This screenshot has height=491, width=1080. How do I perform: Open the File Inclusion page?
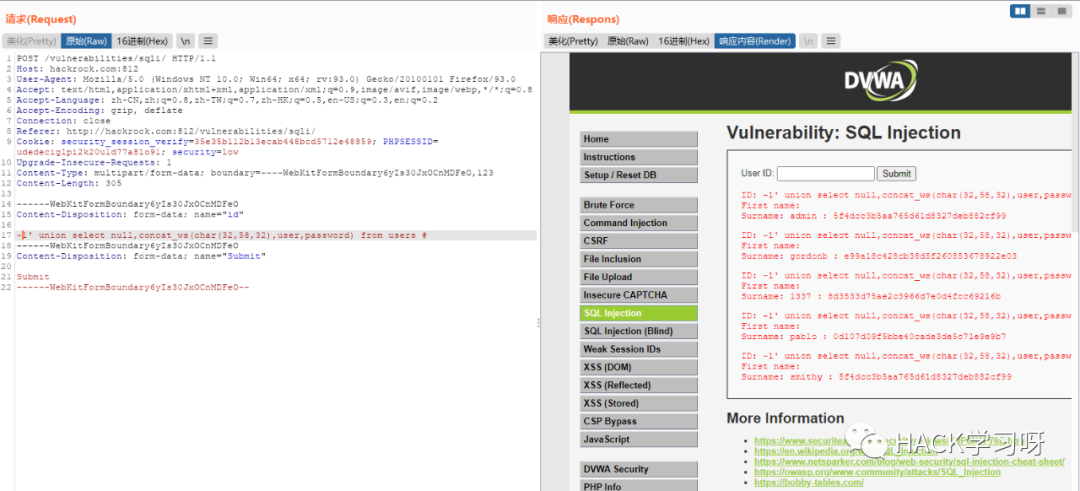[638, 259]
